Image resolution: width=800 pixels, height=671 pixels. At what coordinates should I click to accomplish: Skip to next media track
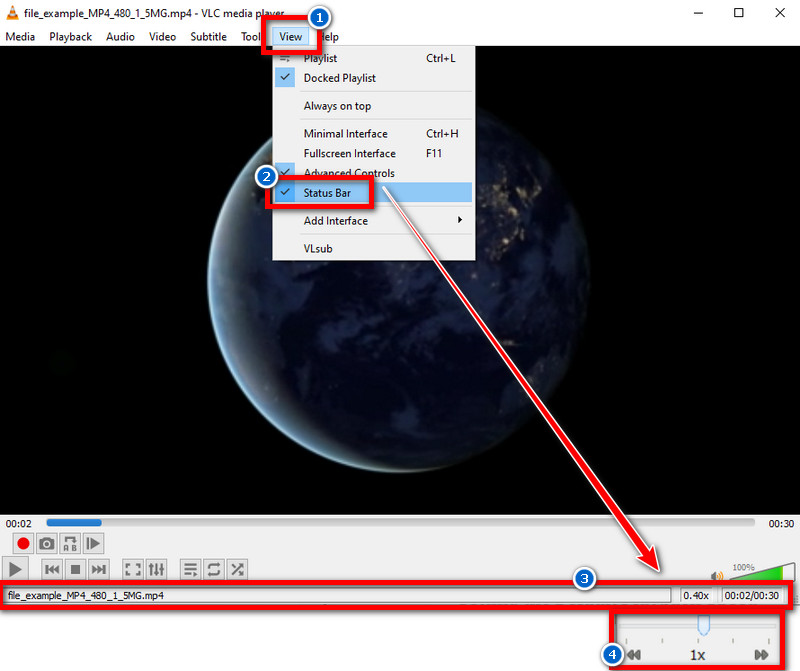point(98,569)
